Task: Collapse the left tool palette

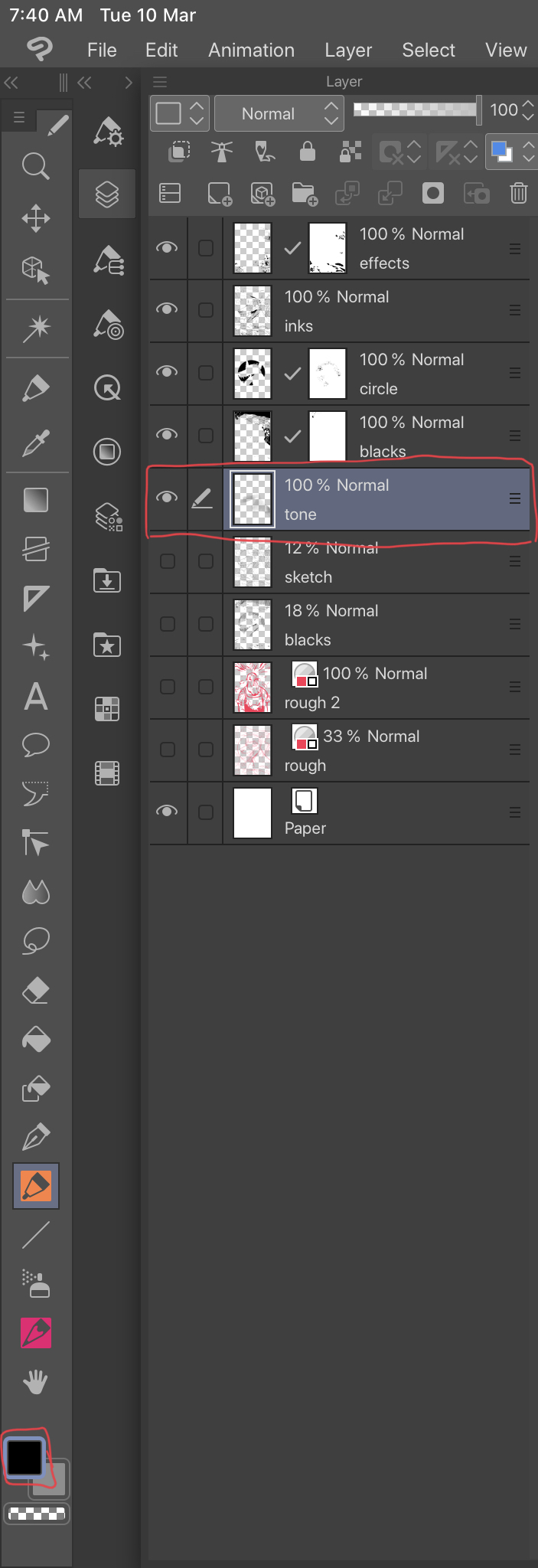Action: pyautogui.click(x=11, y=82)
